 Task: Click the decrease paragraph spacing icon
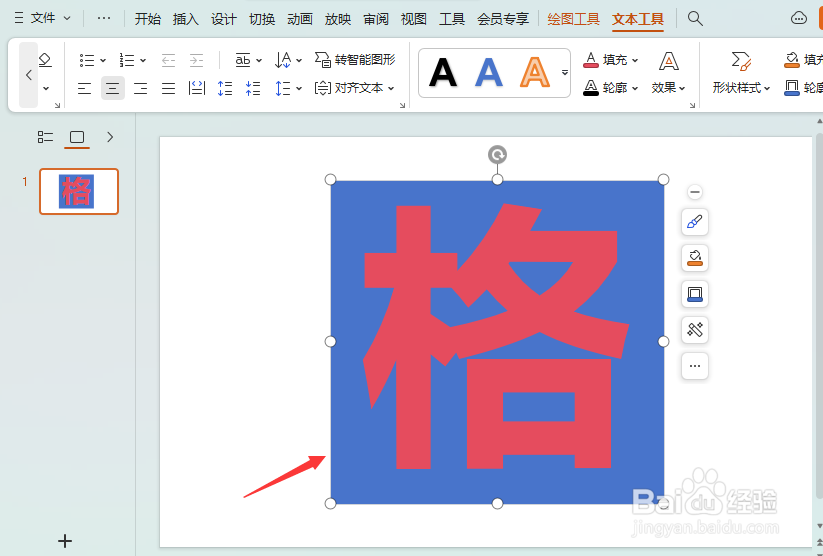pos(252,88)
